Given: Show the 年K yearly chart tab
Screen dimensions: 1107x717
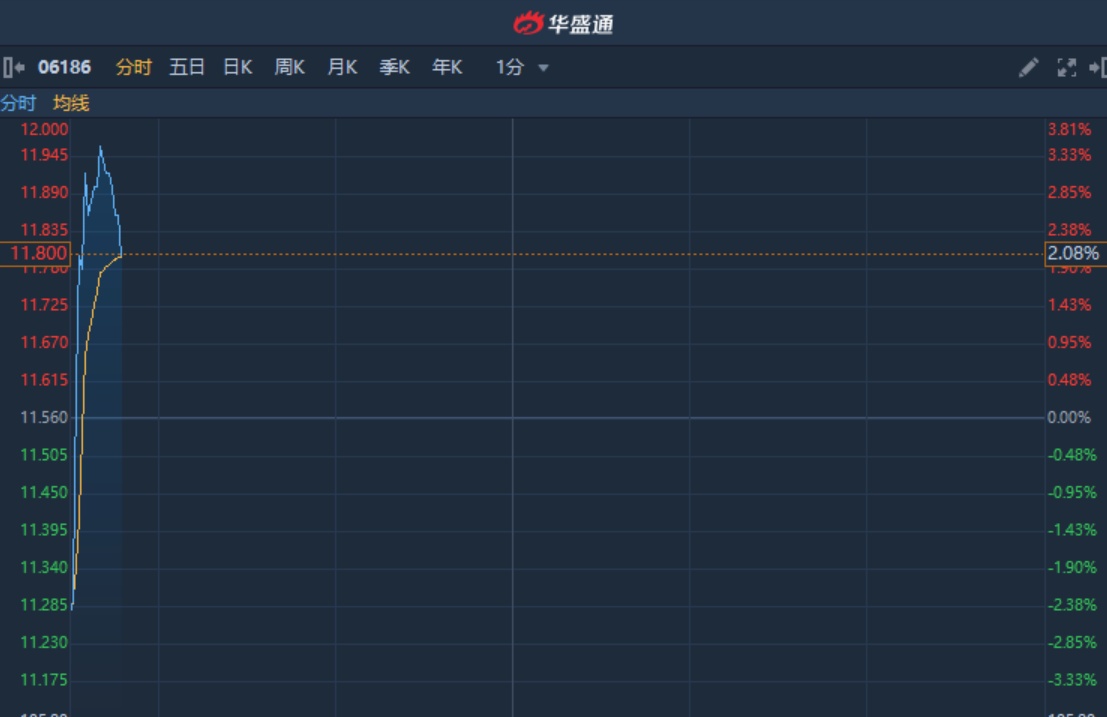Looking at the screenshot, I should pos(447,68).
